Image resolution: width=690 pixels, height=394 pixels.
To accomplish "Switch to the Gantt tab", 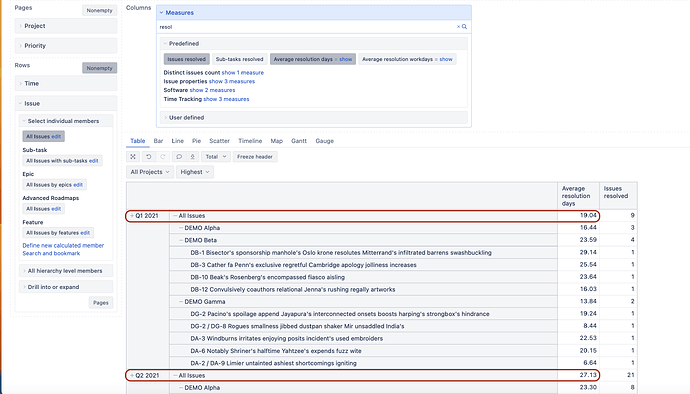I will [x=299, y=141].
